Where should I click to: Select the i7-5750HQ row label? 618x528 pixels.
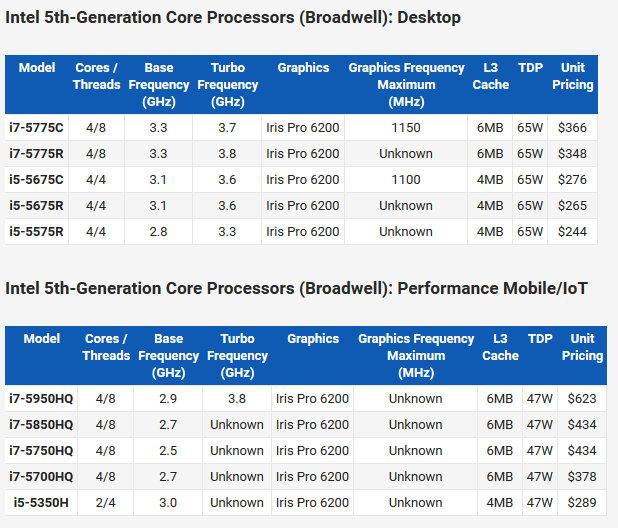click(41, 450)
